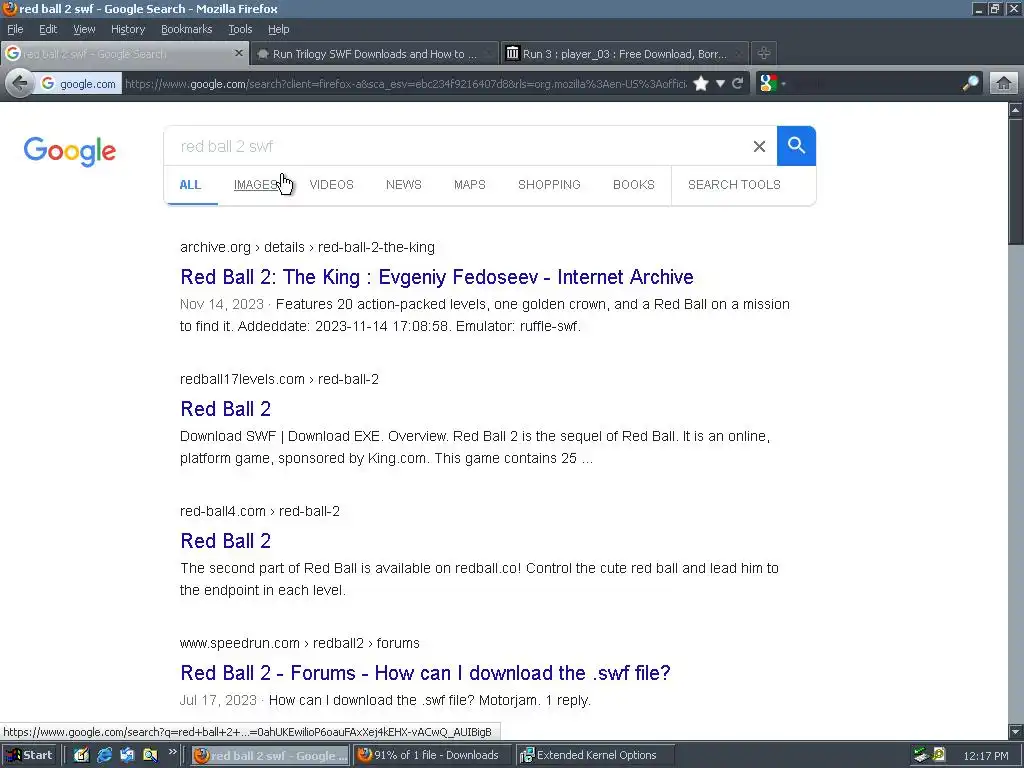1024x768 pixels.
Task: Switch to Run Trilogy SWF Downloads tab
Action: pos(374,54)
